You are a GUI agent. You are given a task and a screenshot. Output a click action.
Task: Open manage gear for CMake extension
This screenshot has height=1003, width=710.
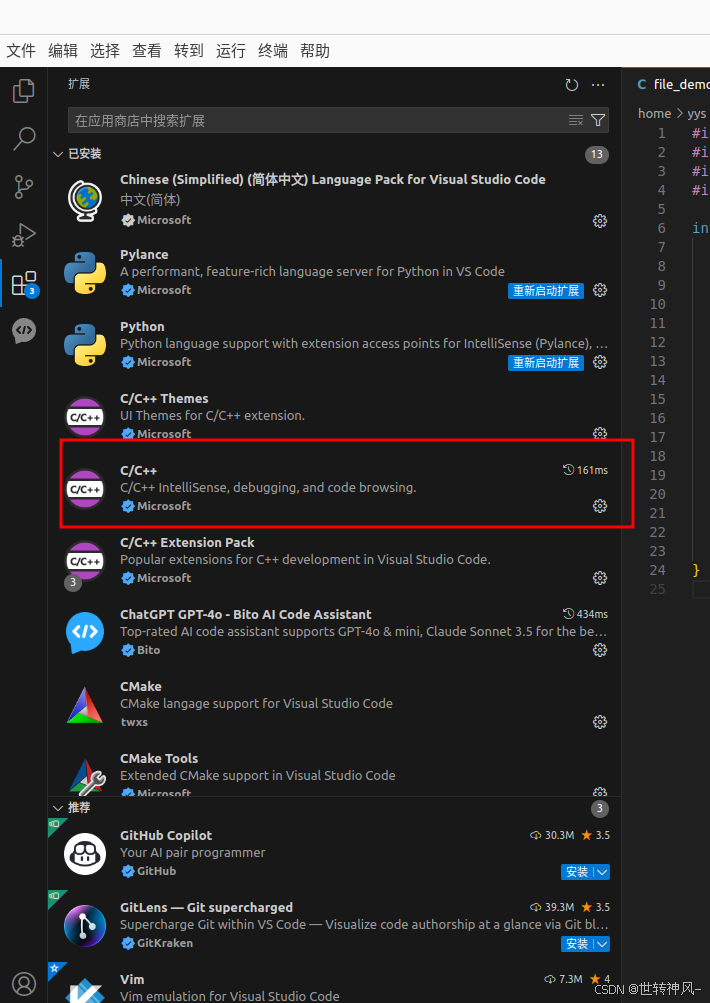(599, 722)
